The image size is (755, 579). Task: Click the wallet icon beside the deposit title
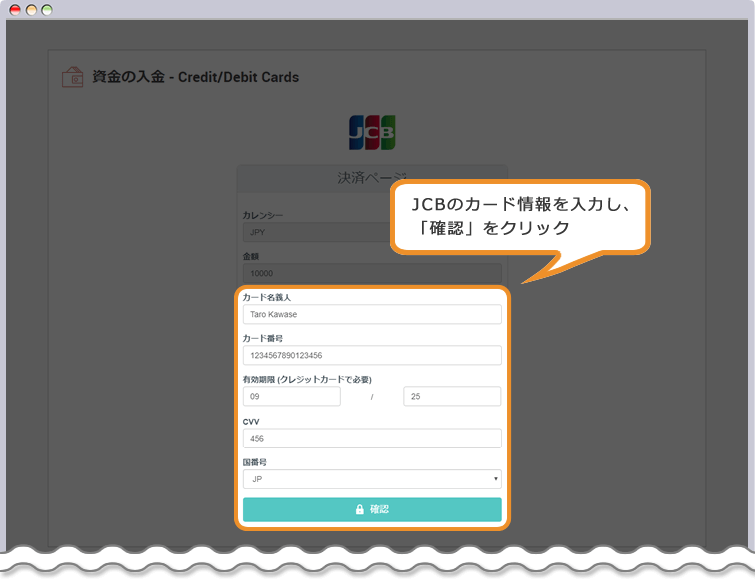[72, 77]
